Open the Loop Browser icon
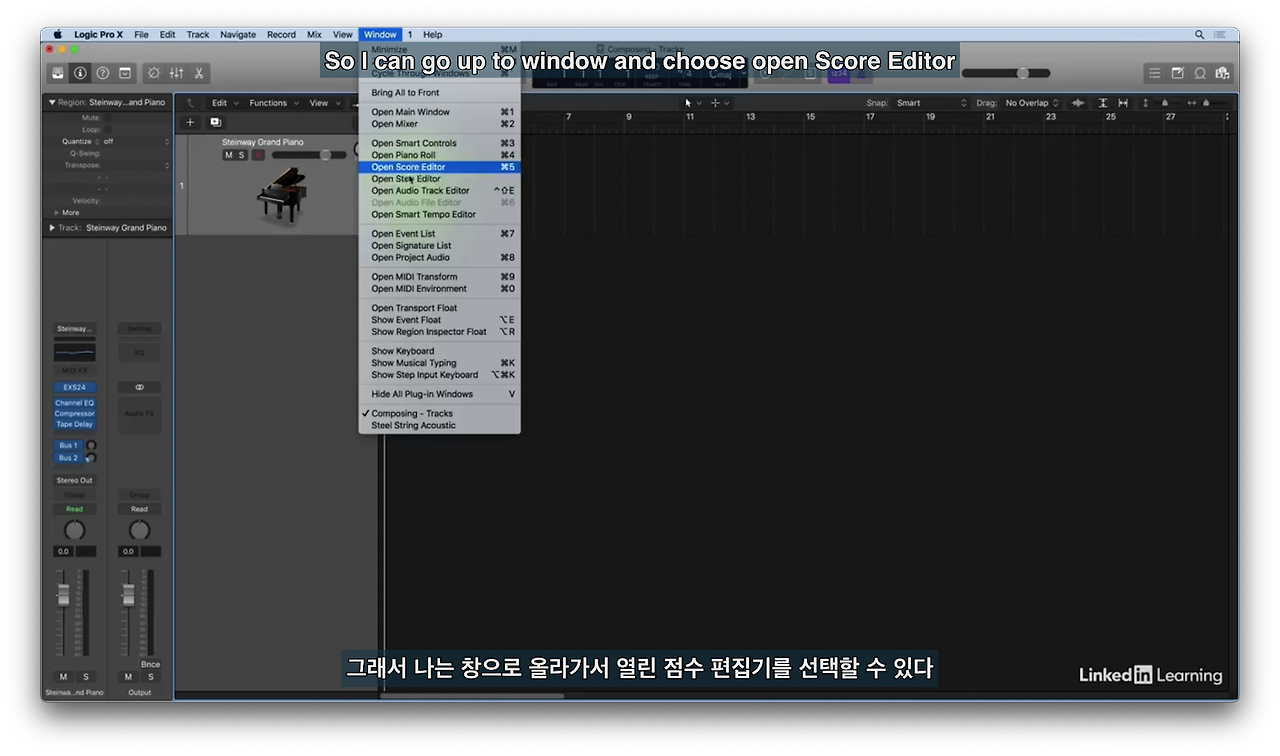 (x=1200, y=73)
